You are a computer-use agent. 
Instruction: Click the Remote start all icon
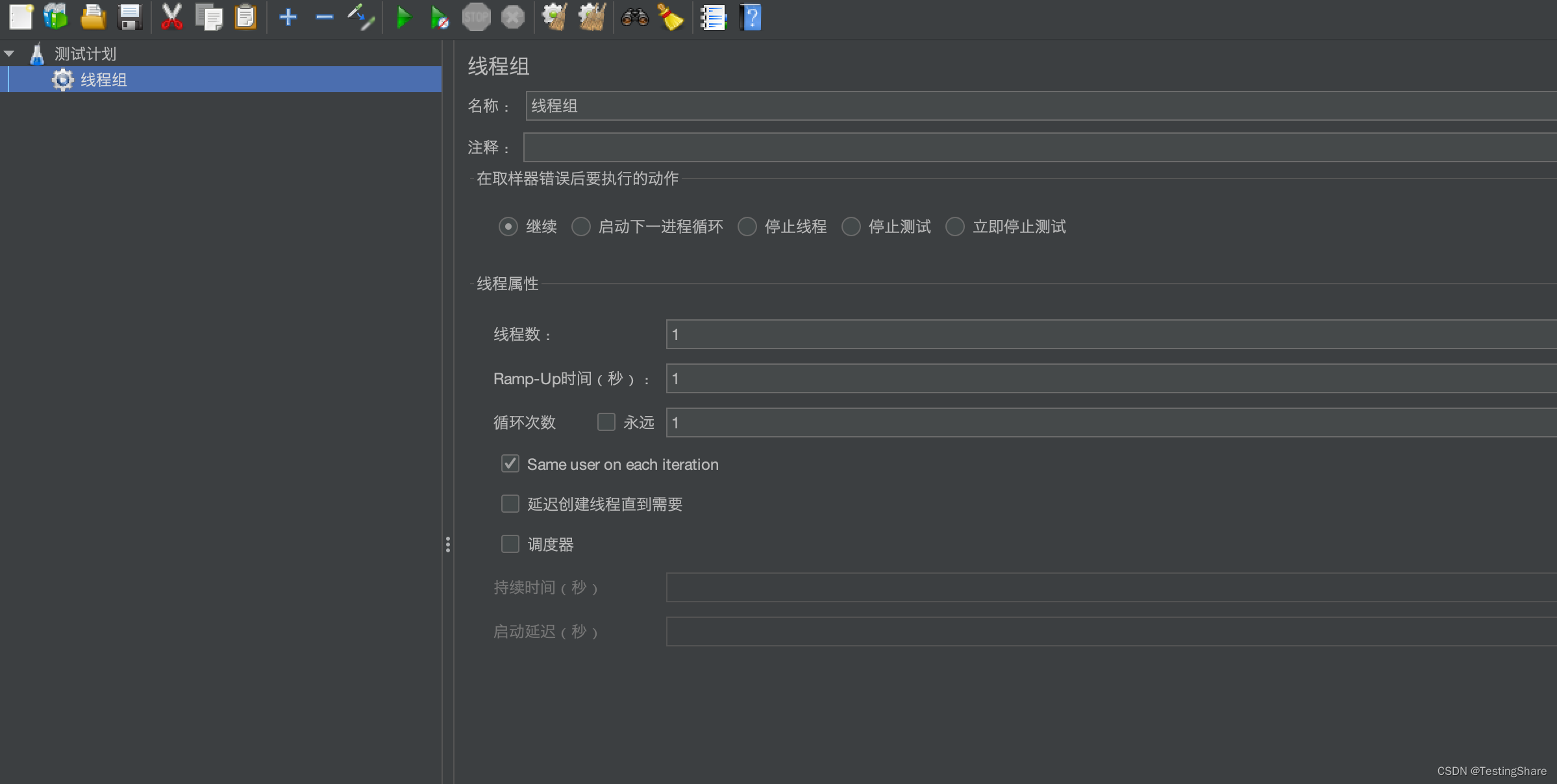pos(441,18)
